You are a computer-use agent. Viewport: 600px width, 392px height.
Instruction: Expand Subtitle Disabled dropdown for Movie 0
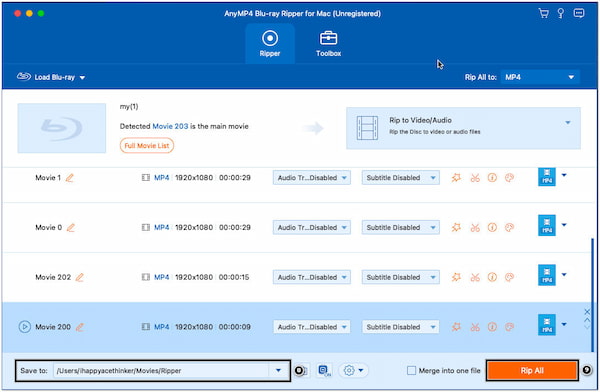(401, 227)
